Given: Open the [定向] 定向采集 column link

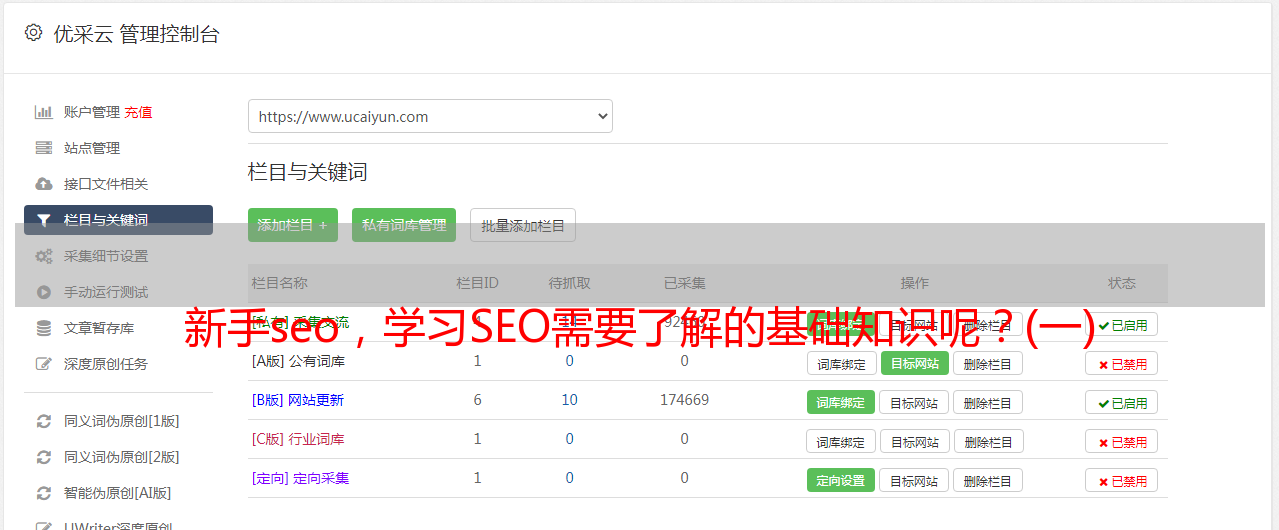Looking at the screenshot, I should coord(301,478).
